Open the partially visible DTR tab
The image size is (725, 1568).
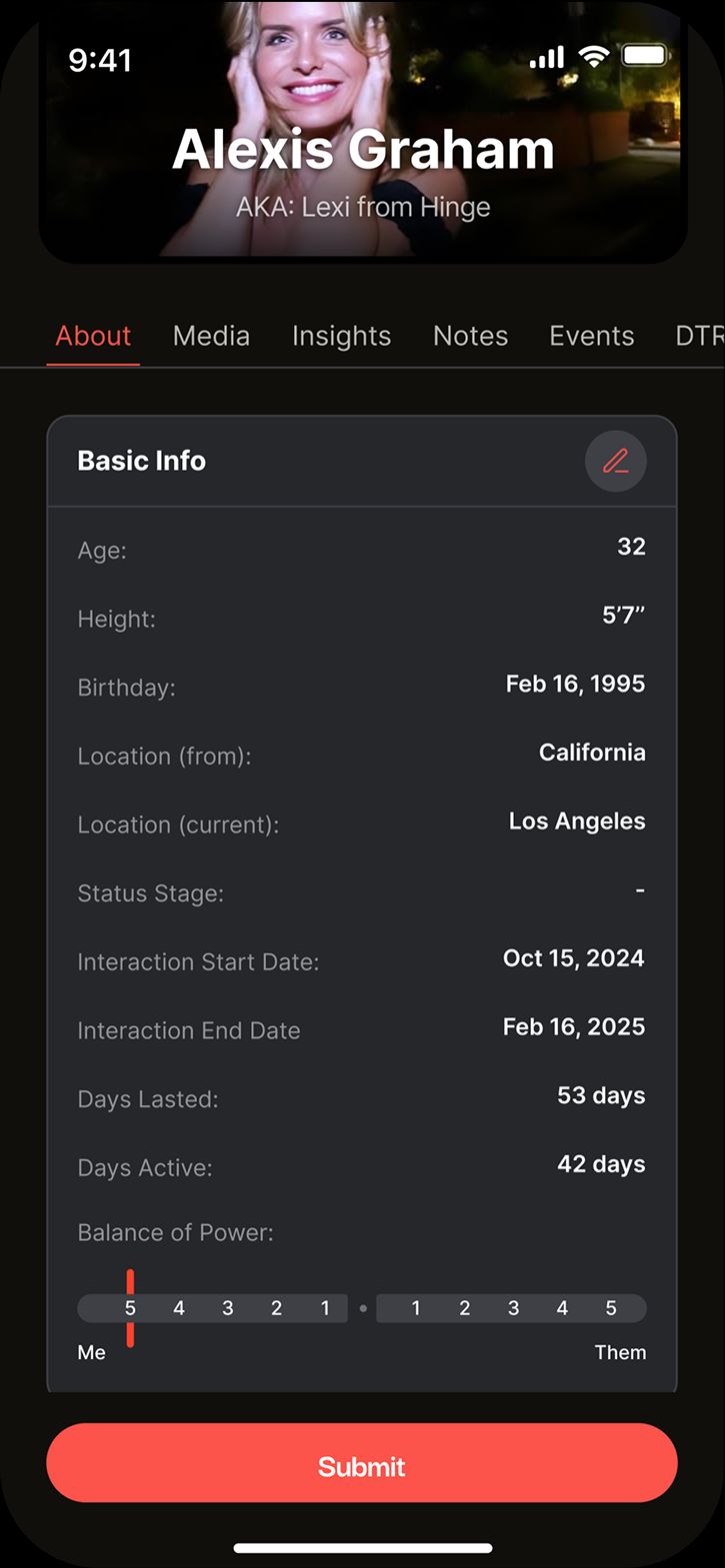[699, 336]
